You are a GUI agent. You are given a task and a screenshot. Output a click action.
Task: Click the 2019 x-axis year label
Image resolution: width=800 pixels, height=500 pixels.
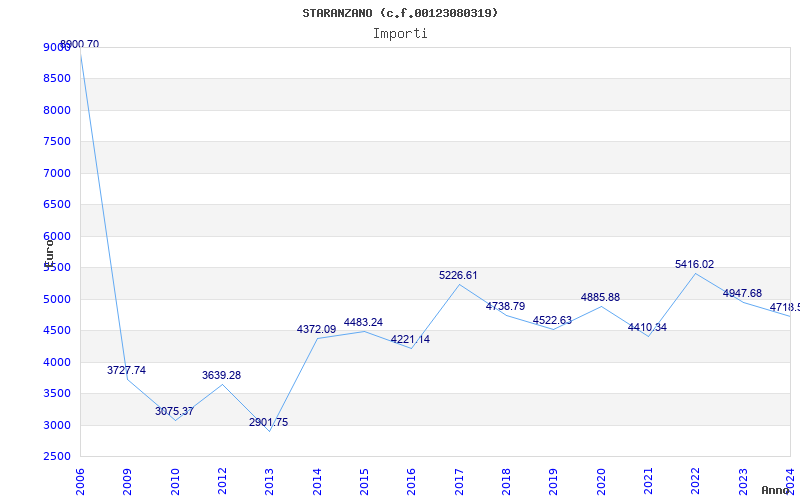(553, 481)
